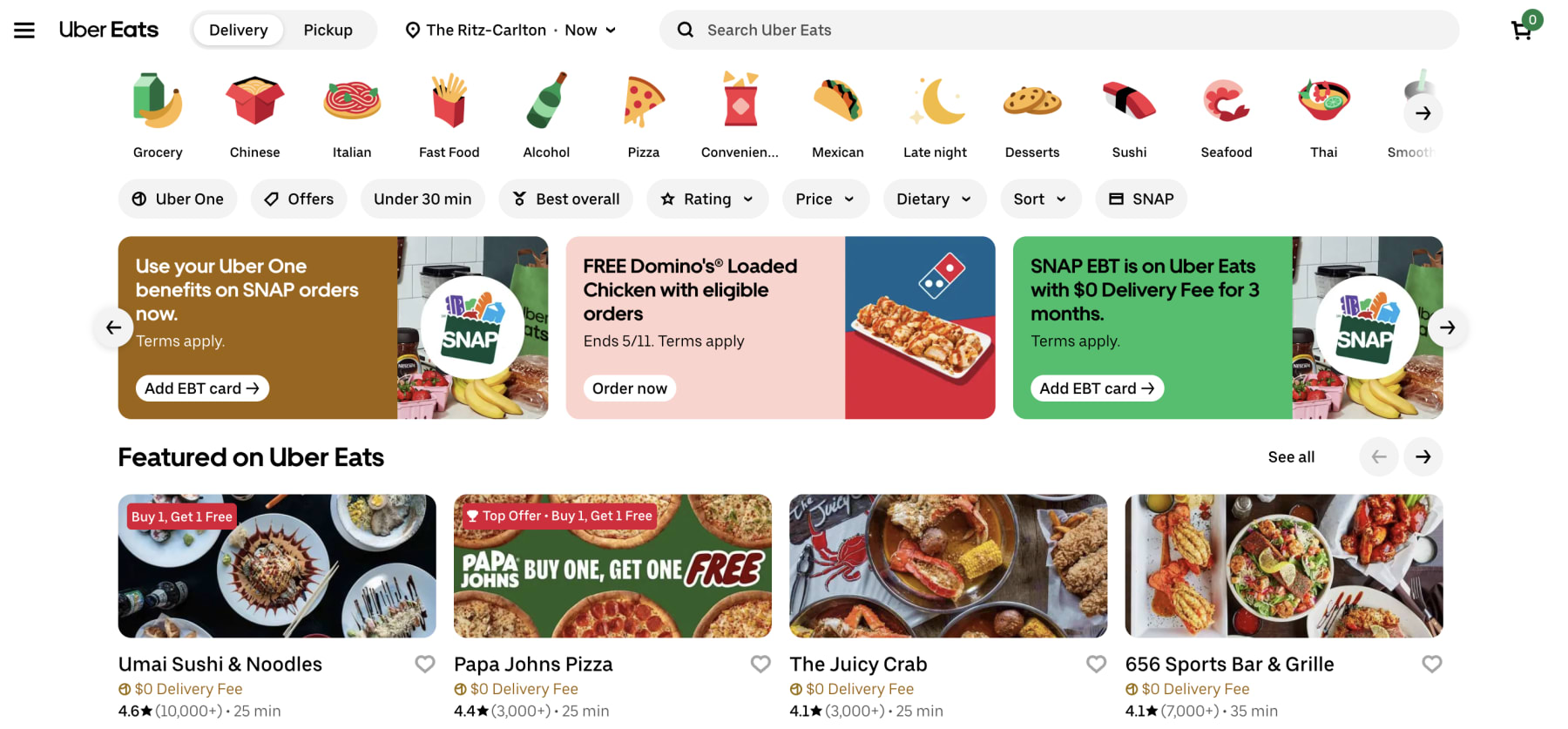Click the Order now Domino's button

pyautogui.click(x=629, y=388)
